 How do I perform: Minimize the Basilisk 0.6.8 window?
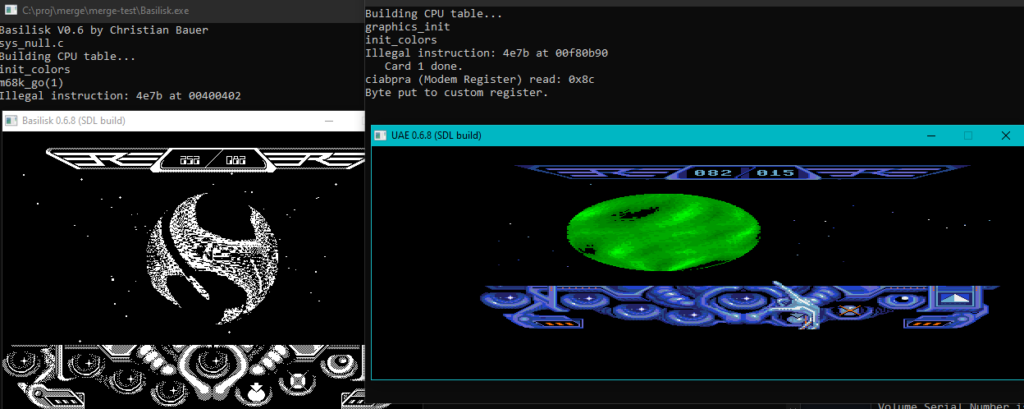click(328, 121)
